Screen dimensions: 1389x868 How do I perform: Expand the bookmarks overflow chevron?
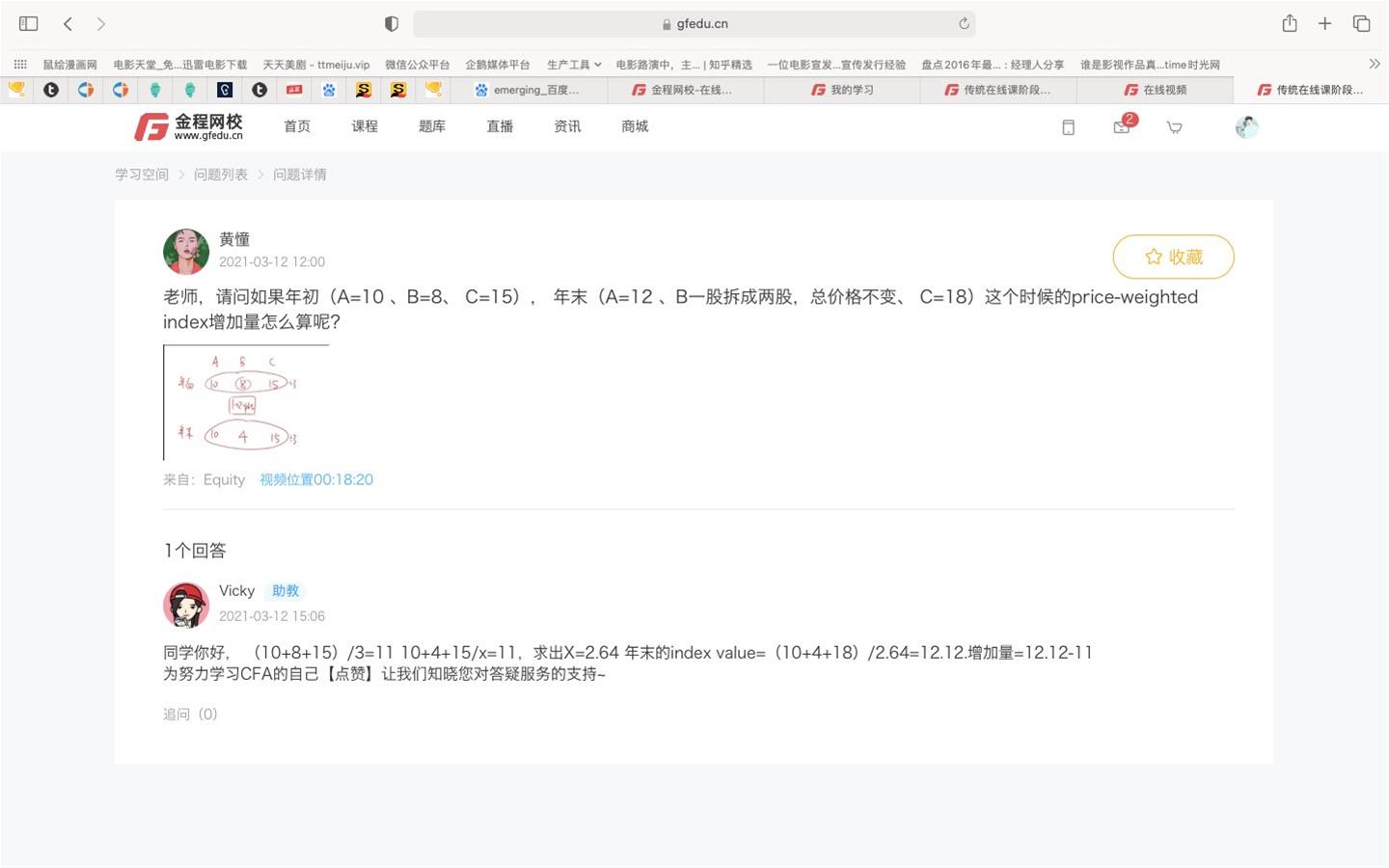tap(1374, 64)
